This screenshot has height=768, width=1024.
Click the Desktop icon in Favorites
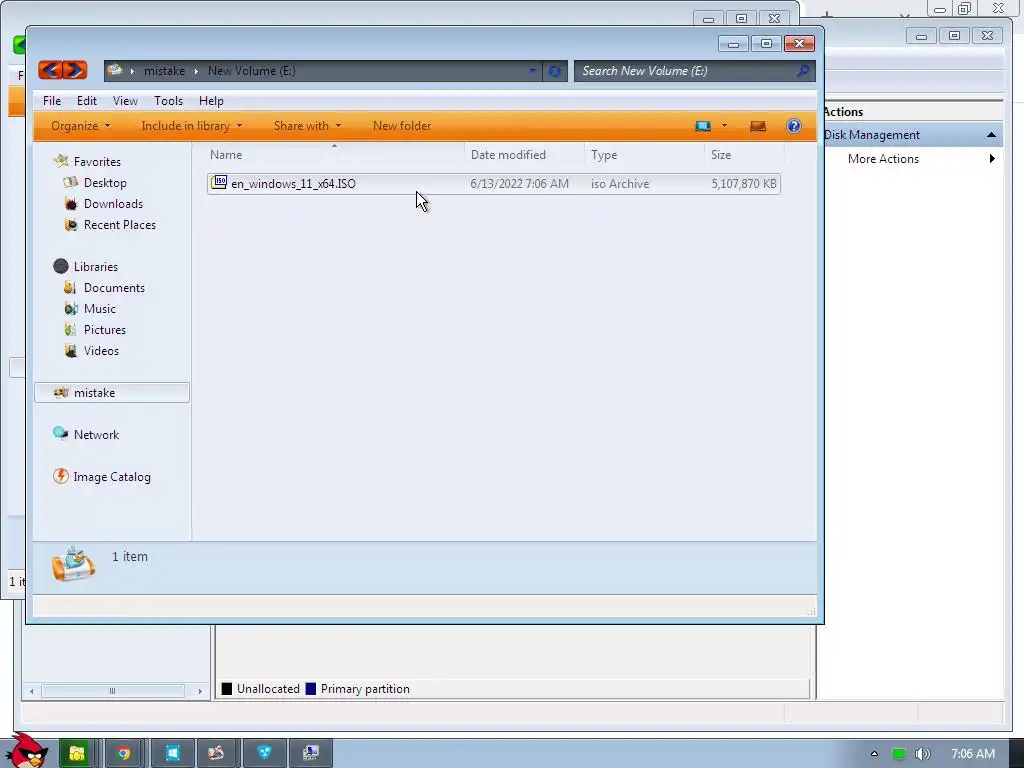pyautogui.click(x=71, y=182)
